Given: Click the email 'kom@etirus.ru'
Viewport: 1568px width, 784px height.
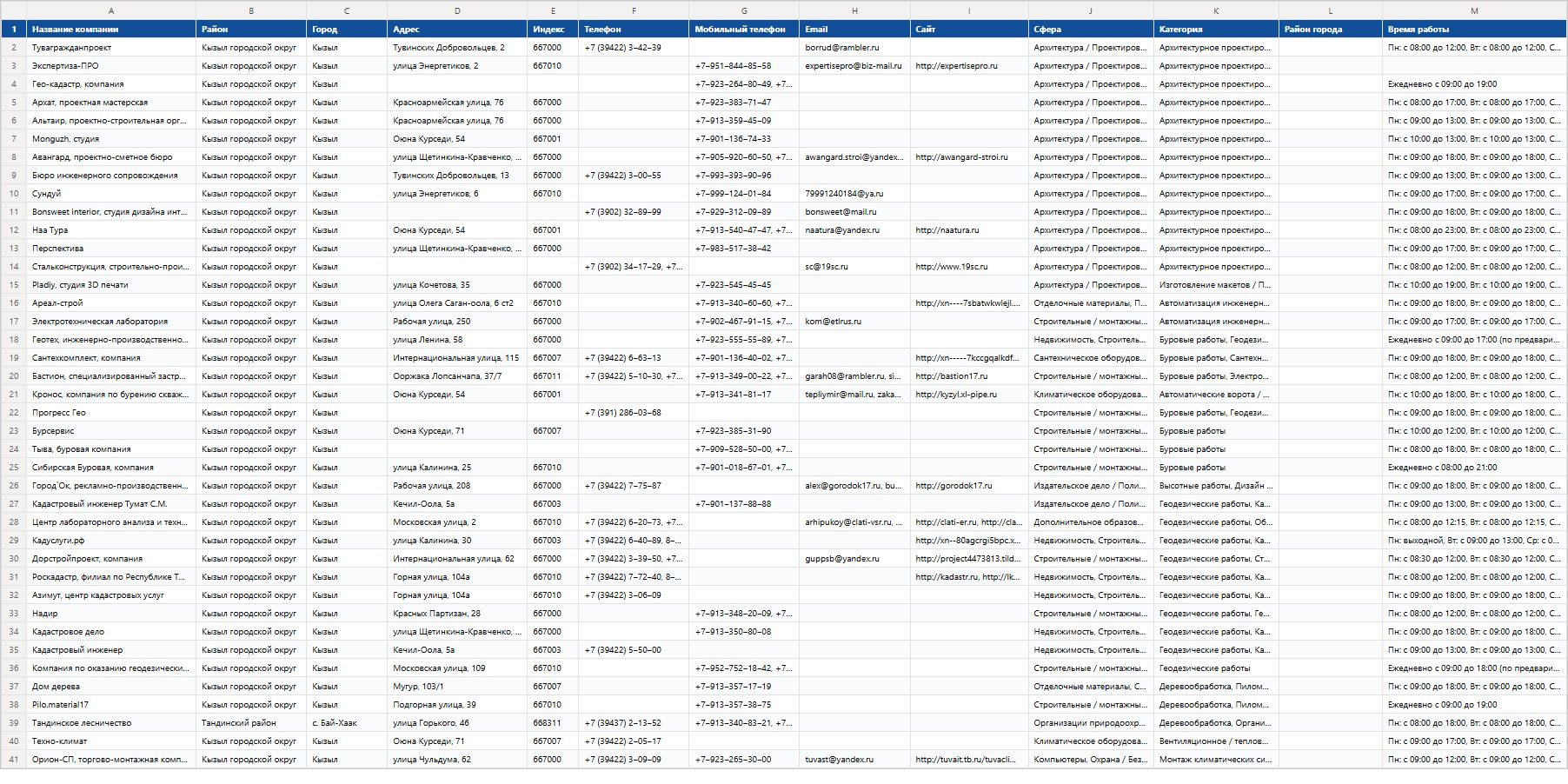Looking at the screenshot, I should pyautogui.click(x=854, y=322).
